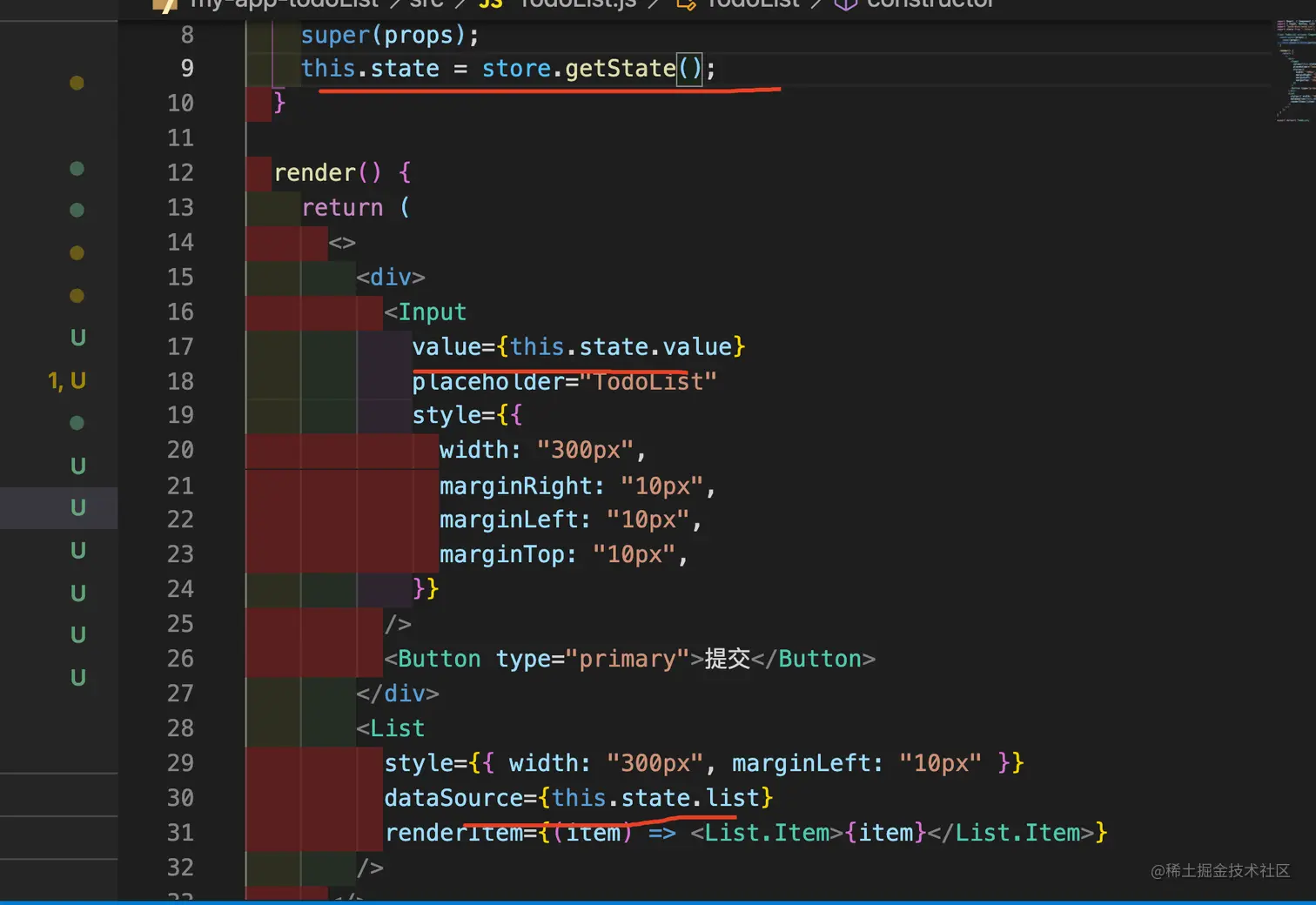Select line number 27 in the gutter

pyautogui.click(x=180, y=694)
